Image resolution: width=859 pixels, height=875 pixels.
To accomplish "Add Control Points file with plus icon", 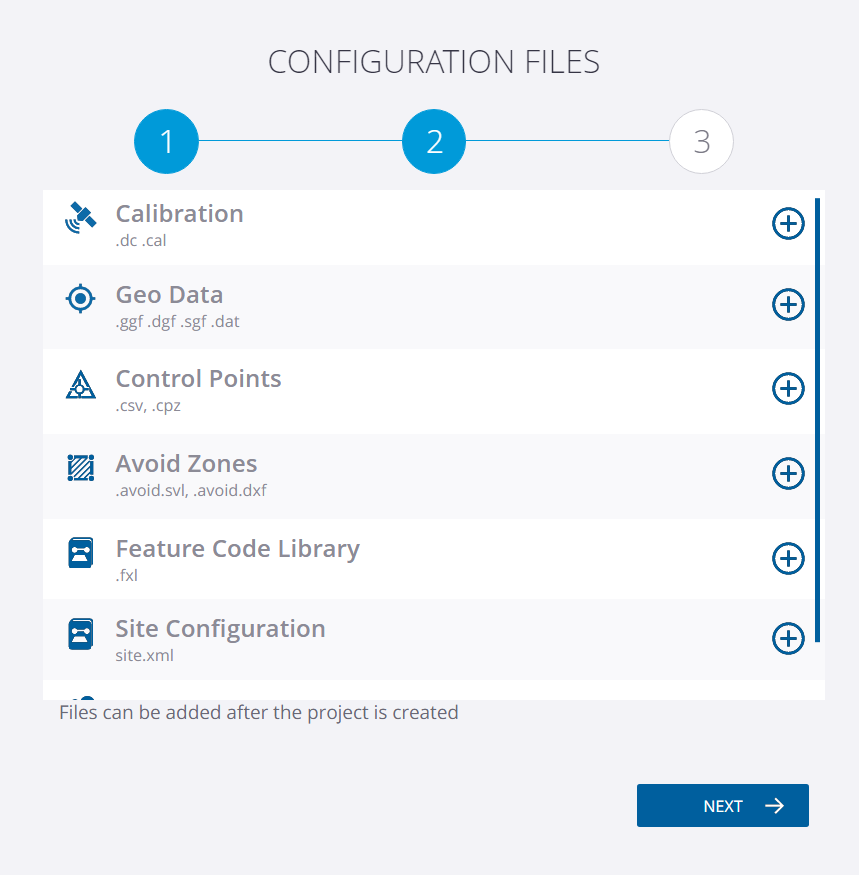I will 788,388.
